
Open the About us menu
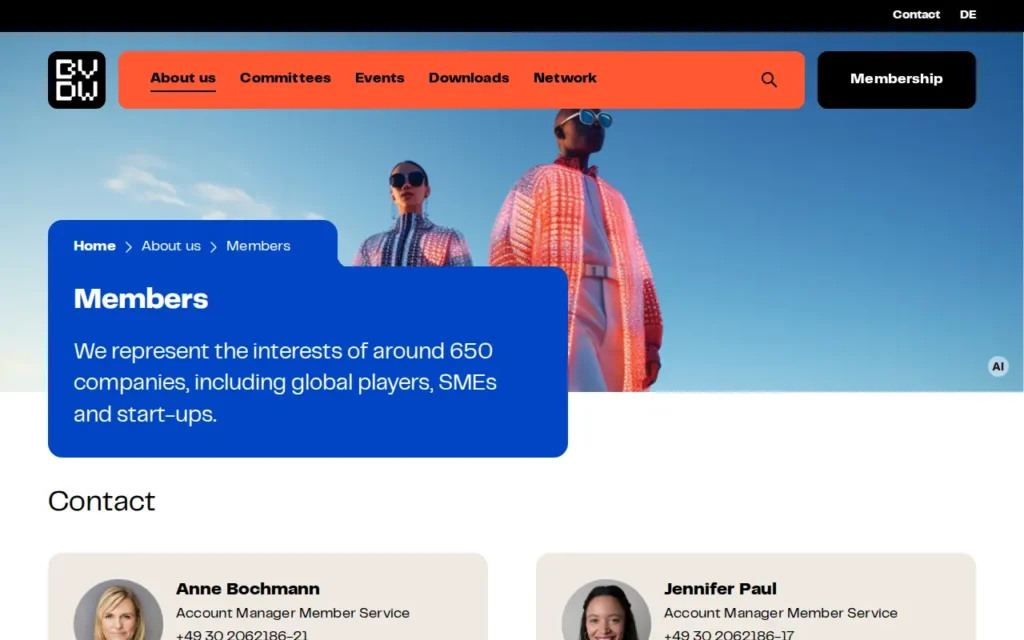click(183, 78)
